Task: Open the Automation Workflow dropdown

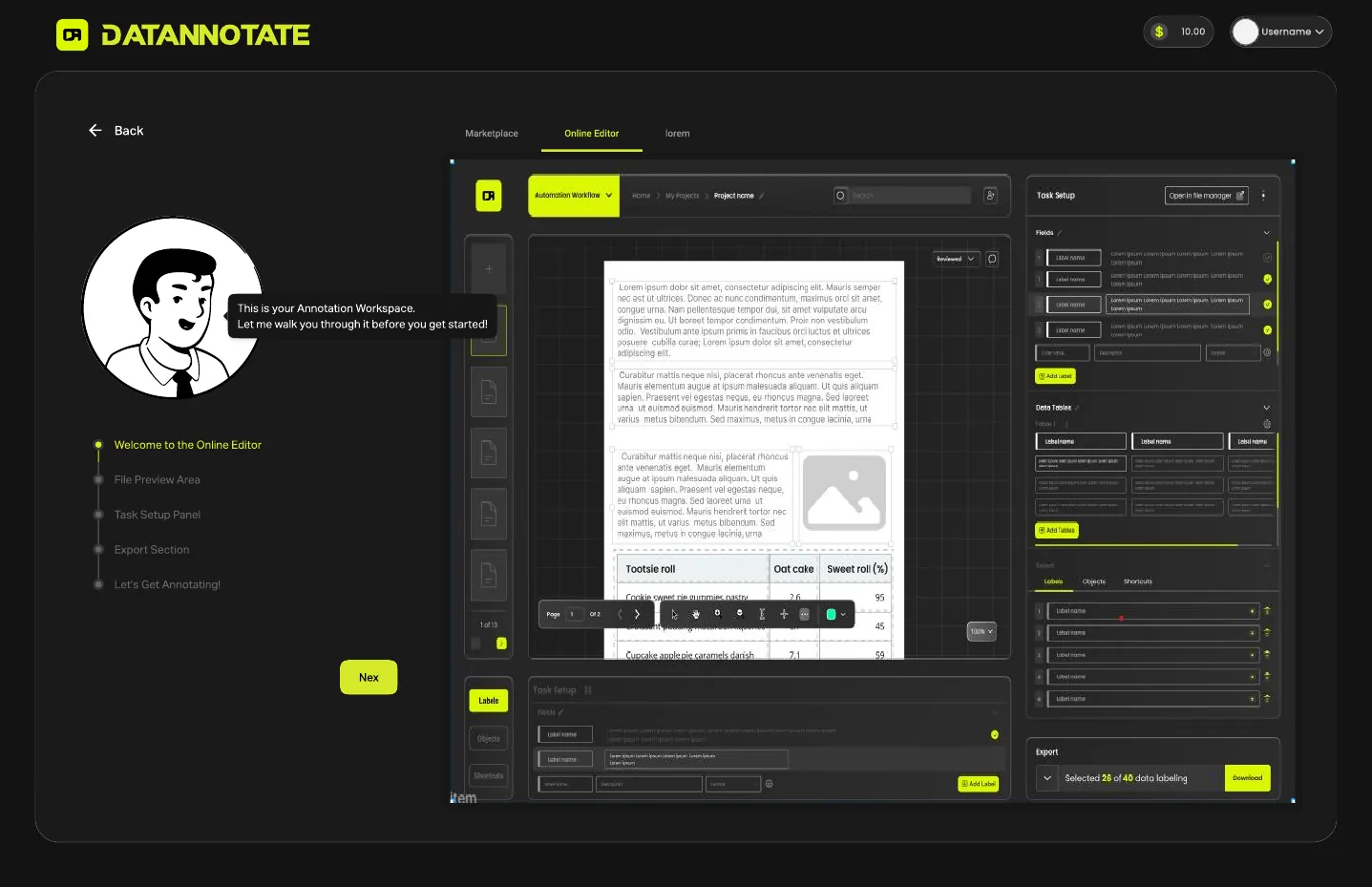Action: pyautogui.click(x=574, y=196)
